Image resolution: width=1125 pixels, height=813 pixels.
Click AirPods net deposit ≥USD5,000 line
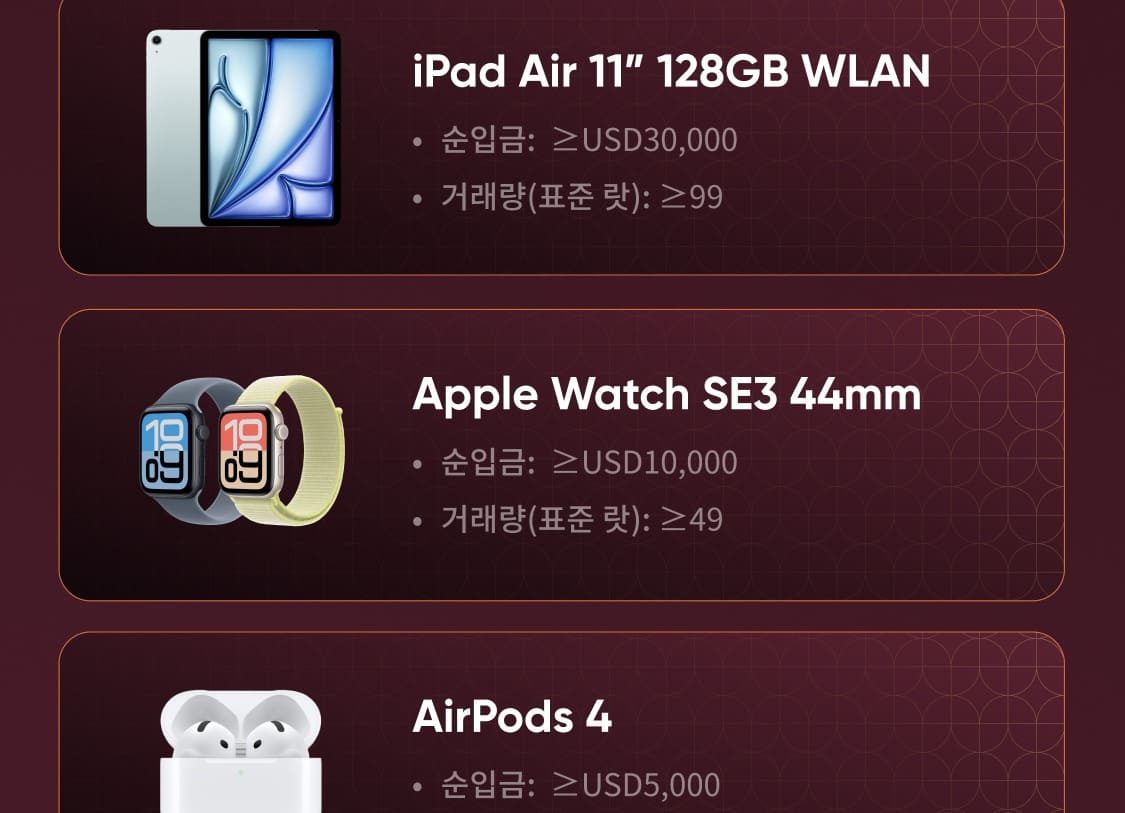[567, 784]
